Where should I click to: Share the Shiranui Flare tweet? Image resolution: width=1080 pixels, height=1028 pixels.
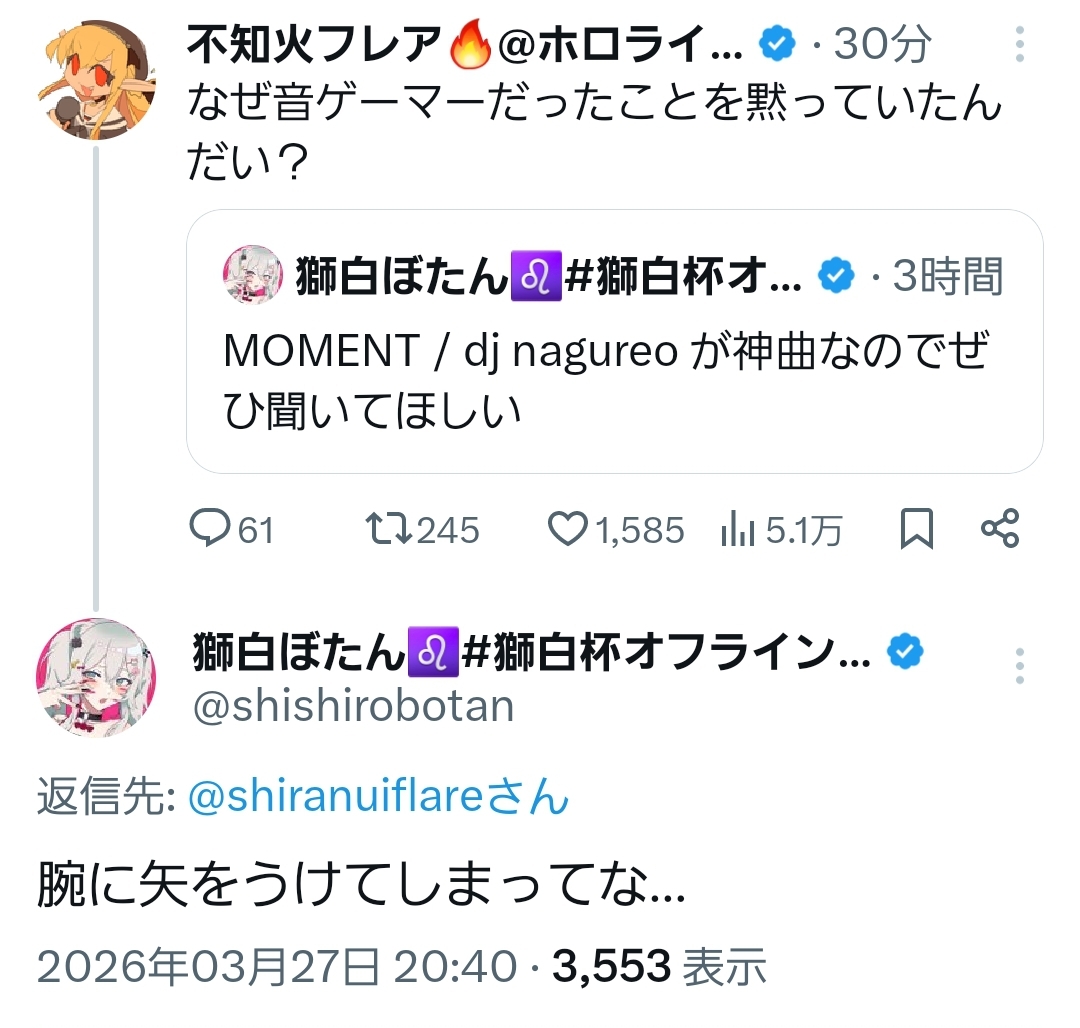pyautogui.click(x=999, y=529)
